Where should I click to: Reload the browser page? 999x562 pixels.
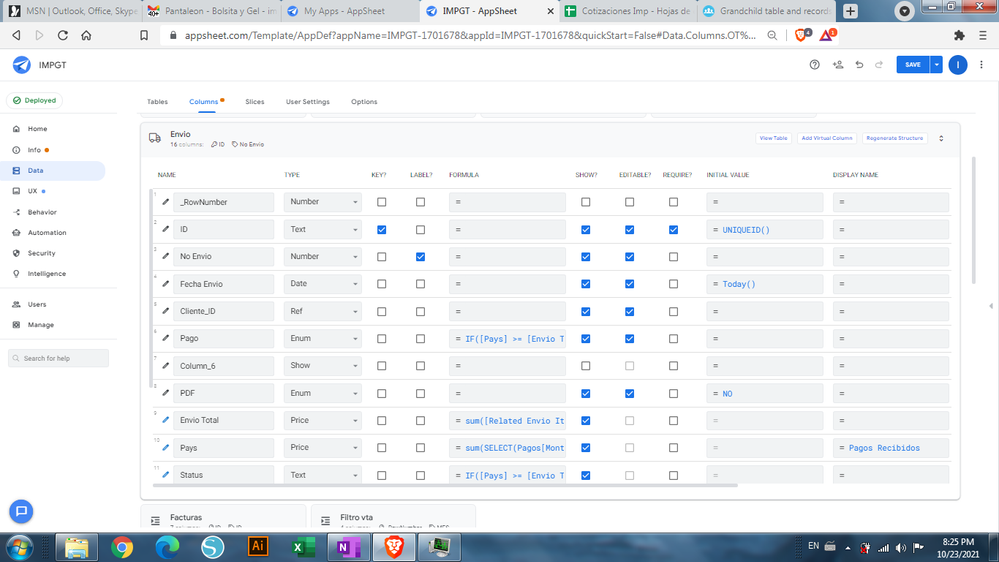(62, 36)
